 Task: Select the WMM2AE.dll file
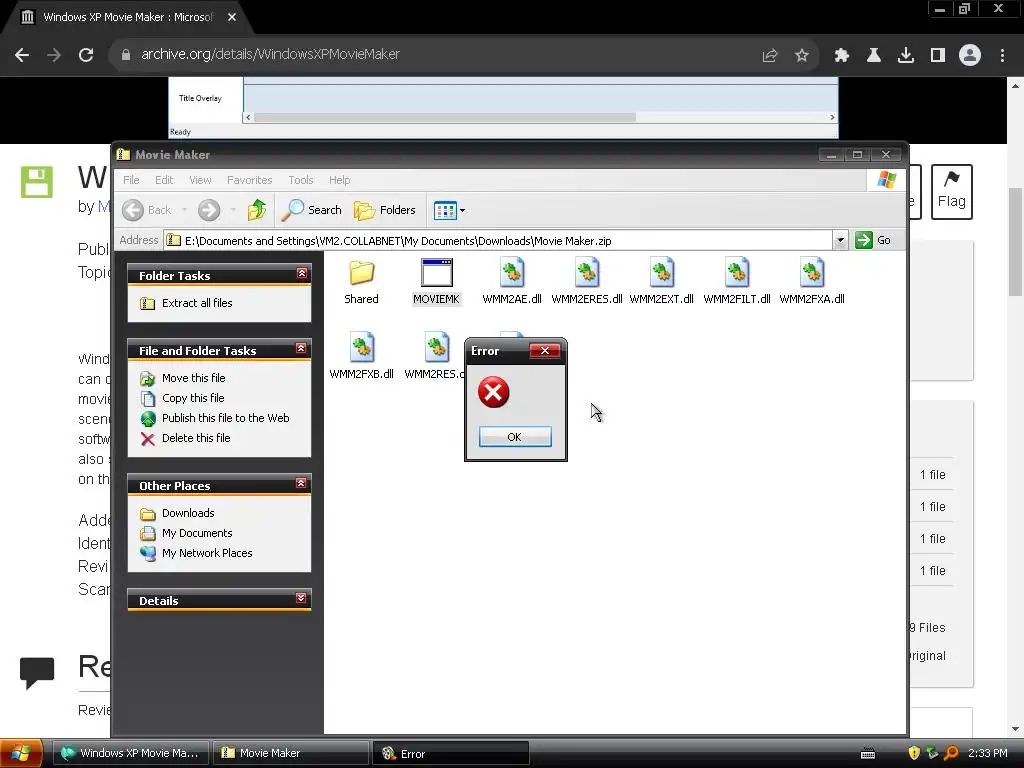(512, 282)
